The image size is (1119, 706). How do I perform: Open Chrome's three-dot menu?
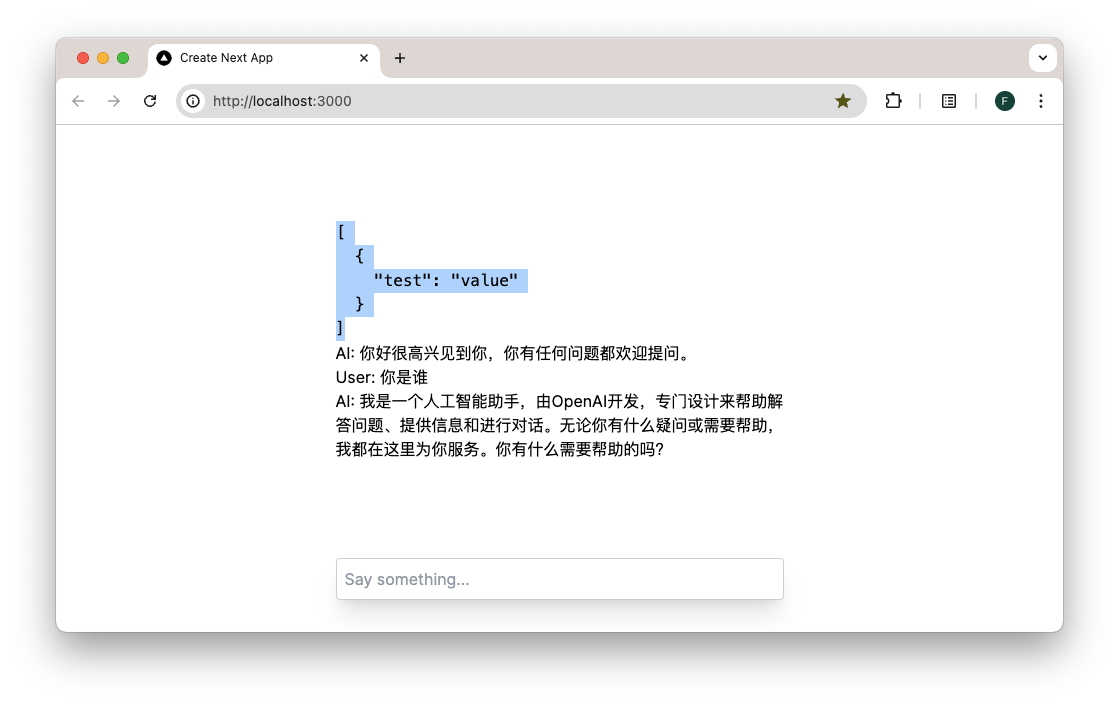[1041, 101]
